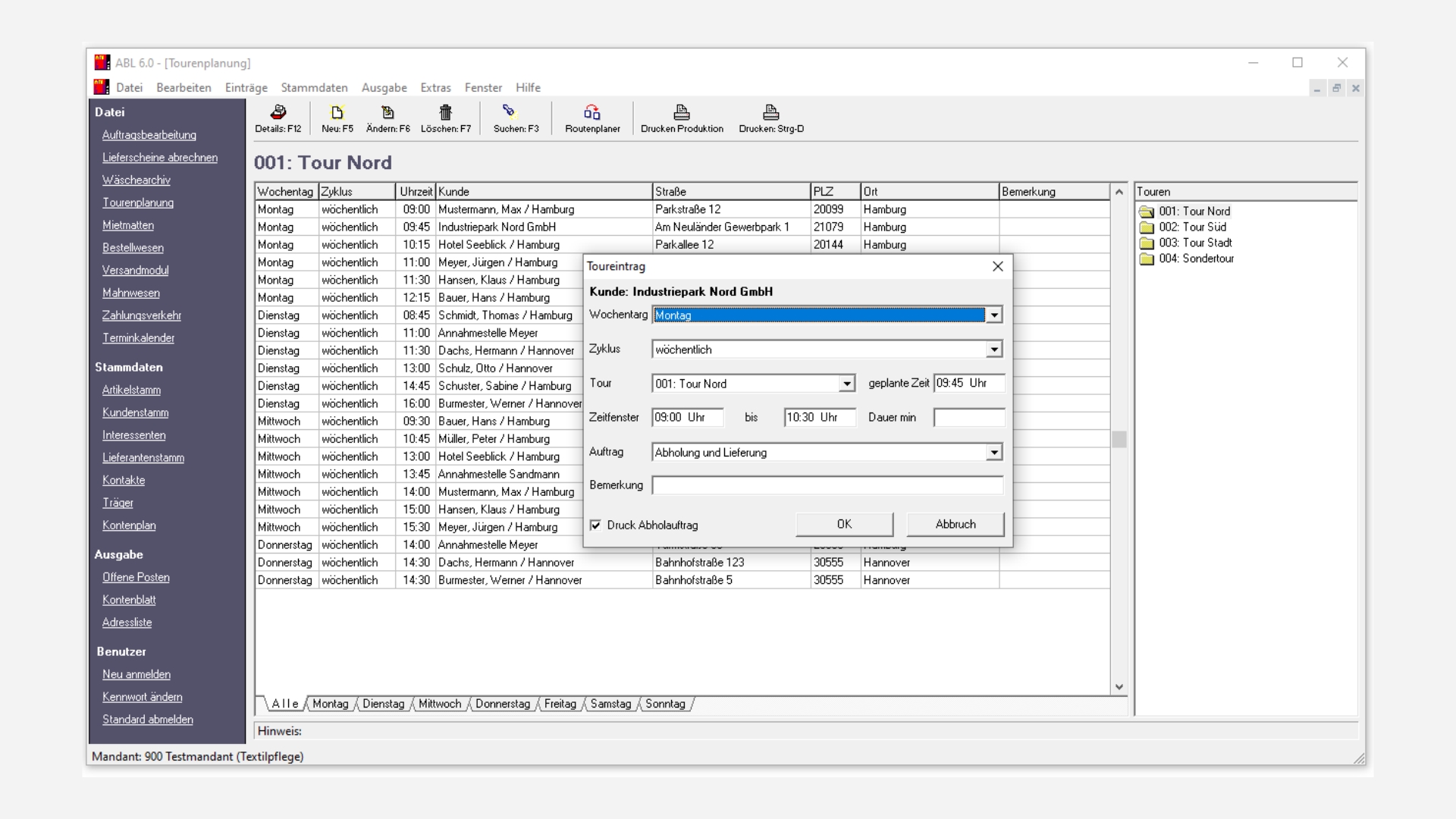Select folder icon of 001: Tour Nord

point(1147,212)
